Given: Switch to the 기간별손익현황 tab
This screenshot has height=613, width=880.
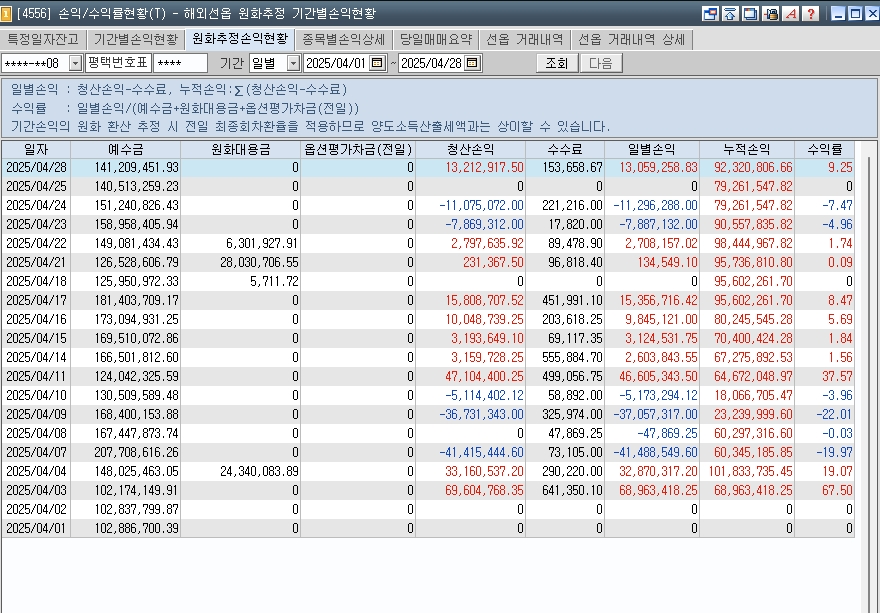Looking at the screenshot, I should pyautogui.click(x=135, y=39).
